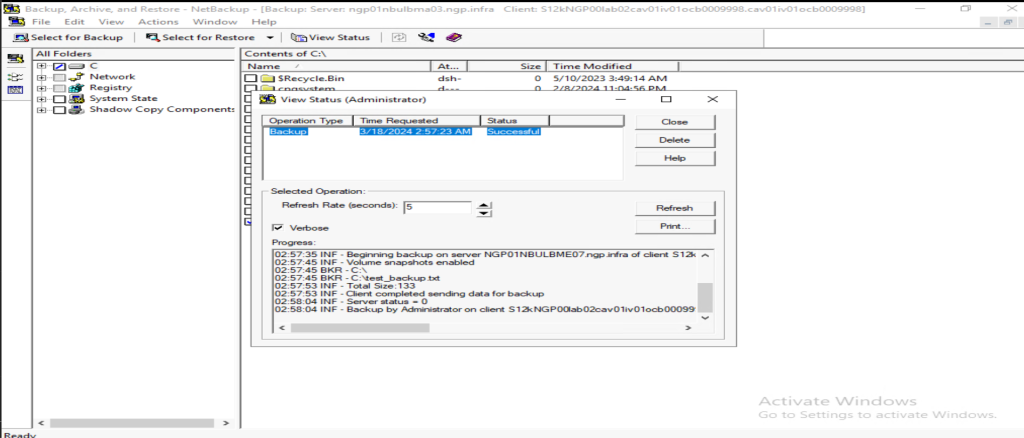Screen dimensions: 1024x438
Task: Open the Select for Restore dropdown arrow
Action: pos(270,38)
